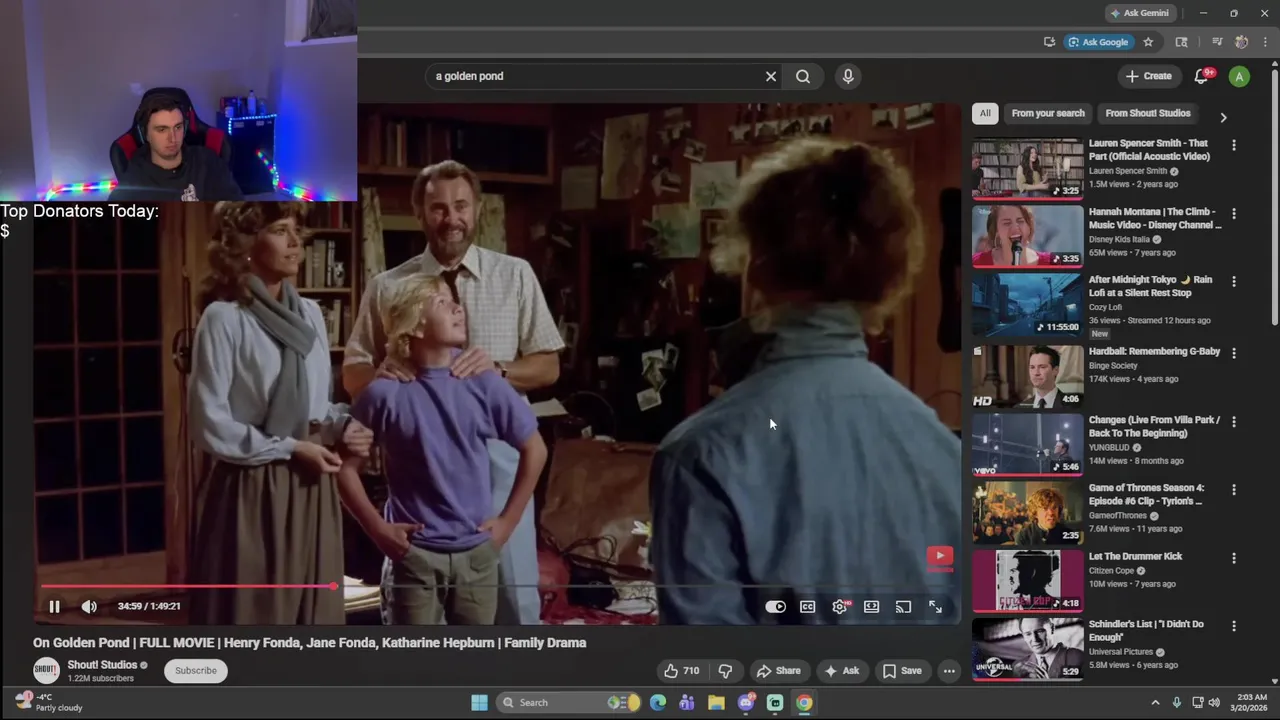1280x720 pixels.
Task: Open the Create menu
Action: pyautogui.click(x=1148, y=76)
